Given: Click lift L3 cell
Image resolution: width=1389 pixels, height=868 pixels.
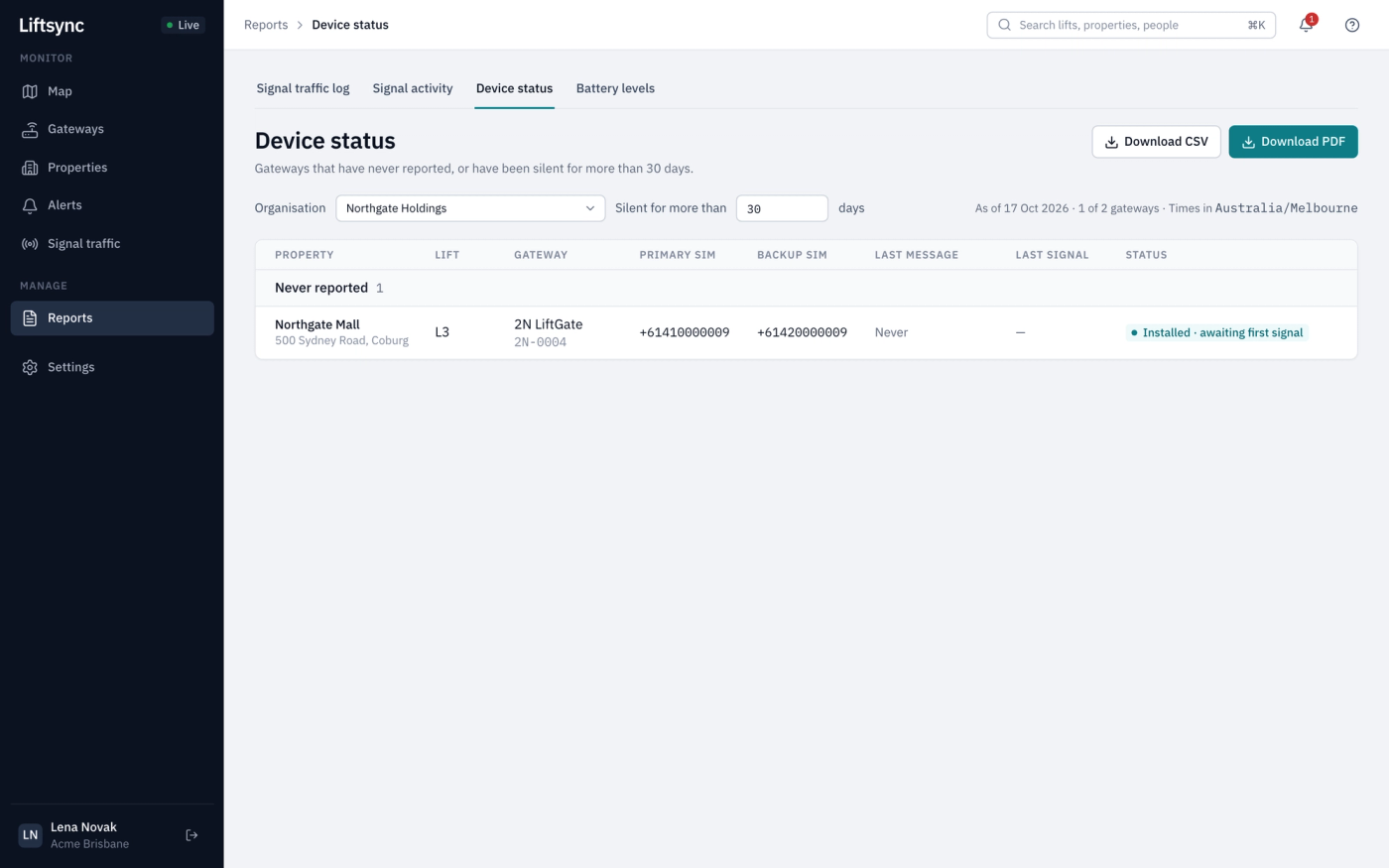Looking at the screenshot, I should point(442,332).
